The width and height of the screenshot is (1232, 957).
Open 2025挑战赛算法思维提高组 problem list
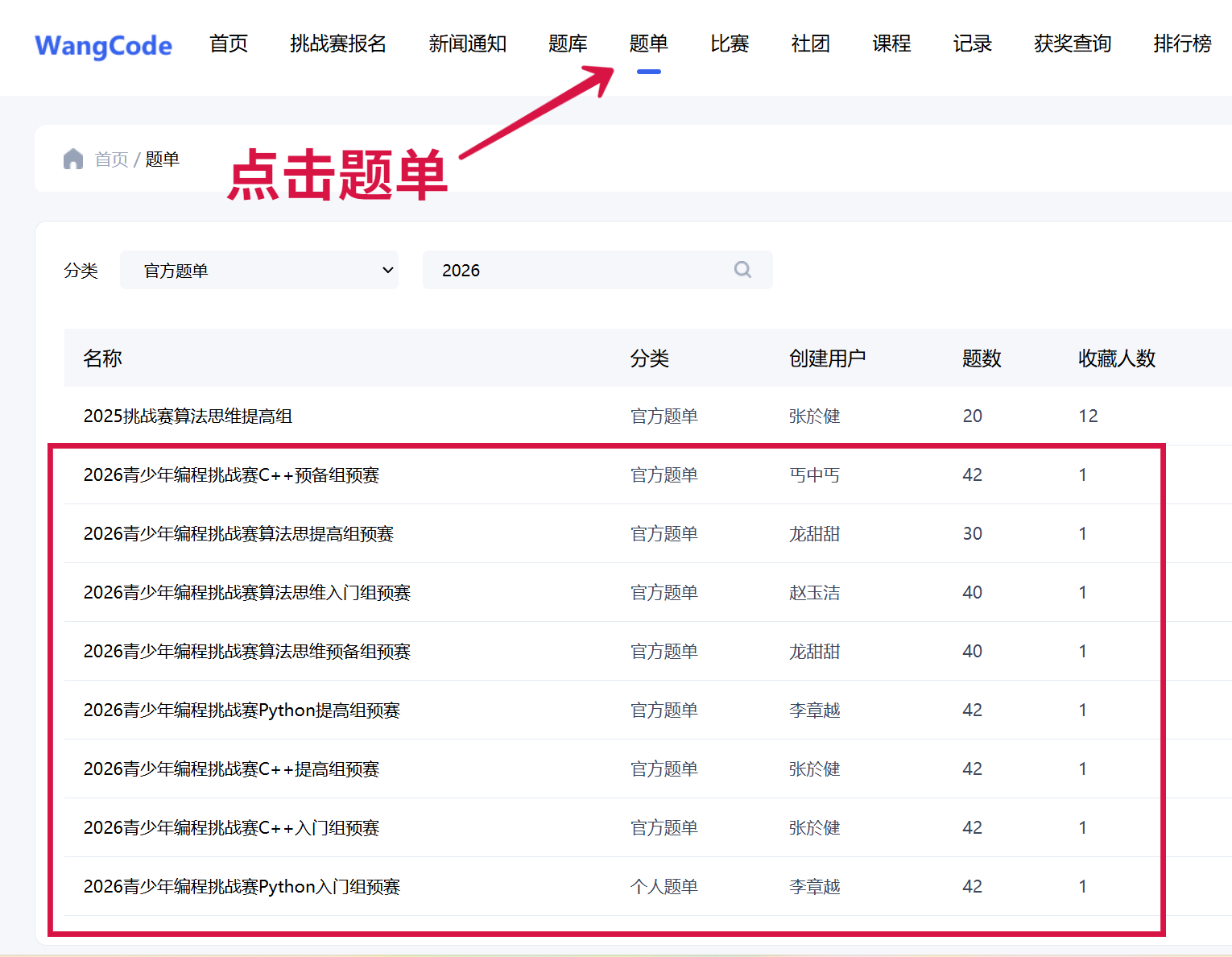point(188,416)
